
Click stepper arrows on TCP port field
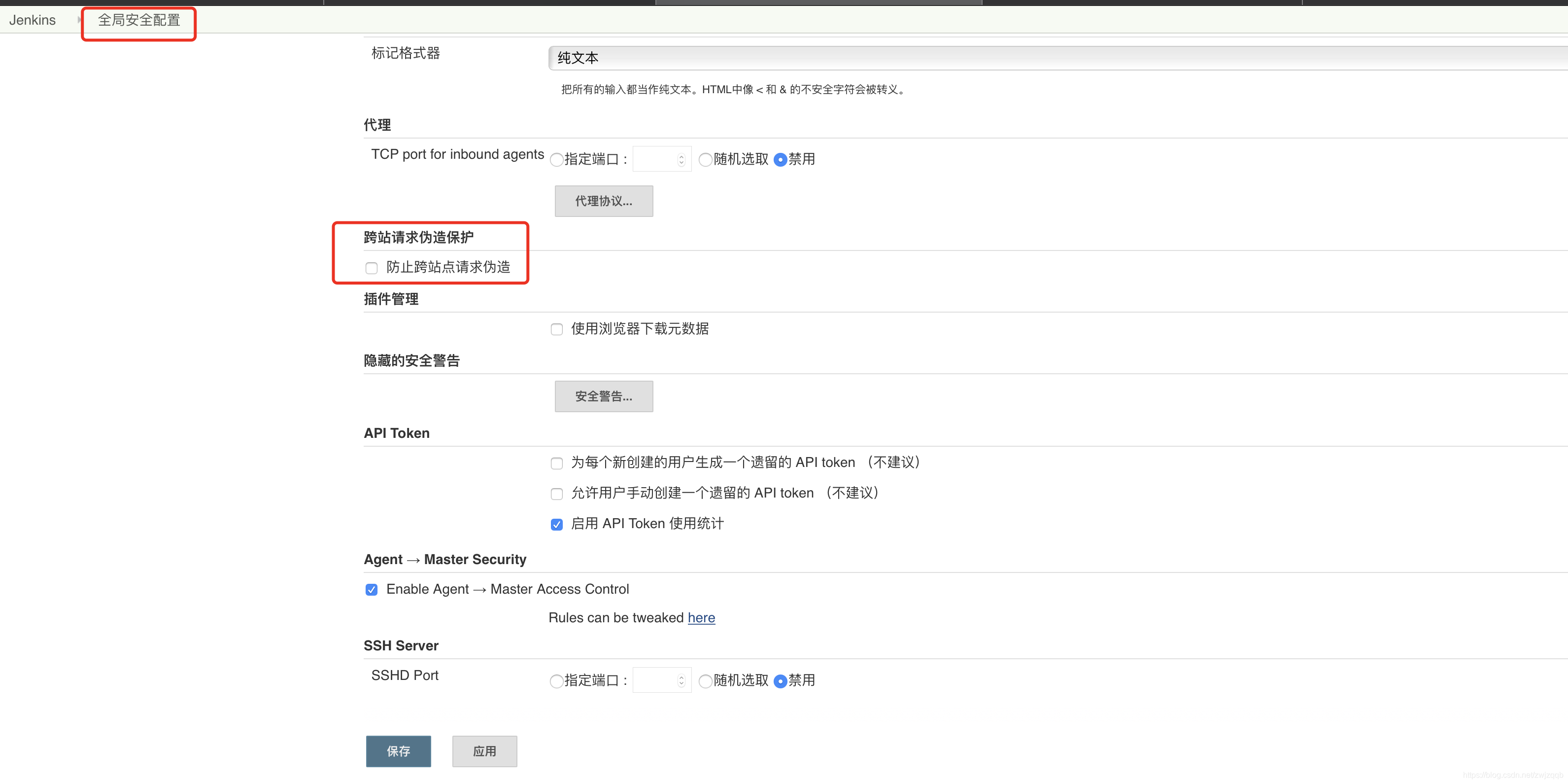pos(681,160)
